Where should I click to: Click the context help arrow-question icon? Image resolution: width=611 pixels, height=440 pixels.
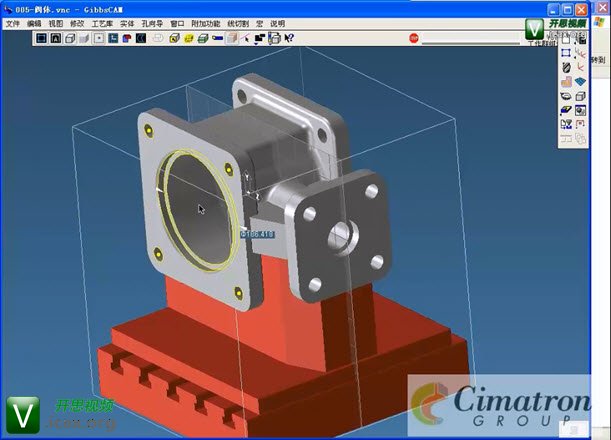click(289, 38)
